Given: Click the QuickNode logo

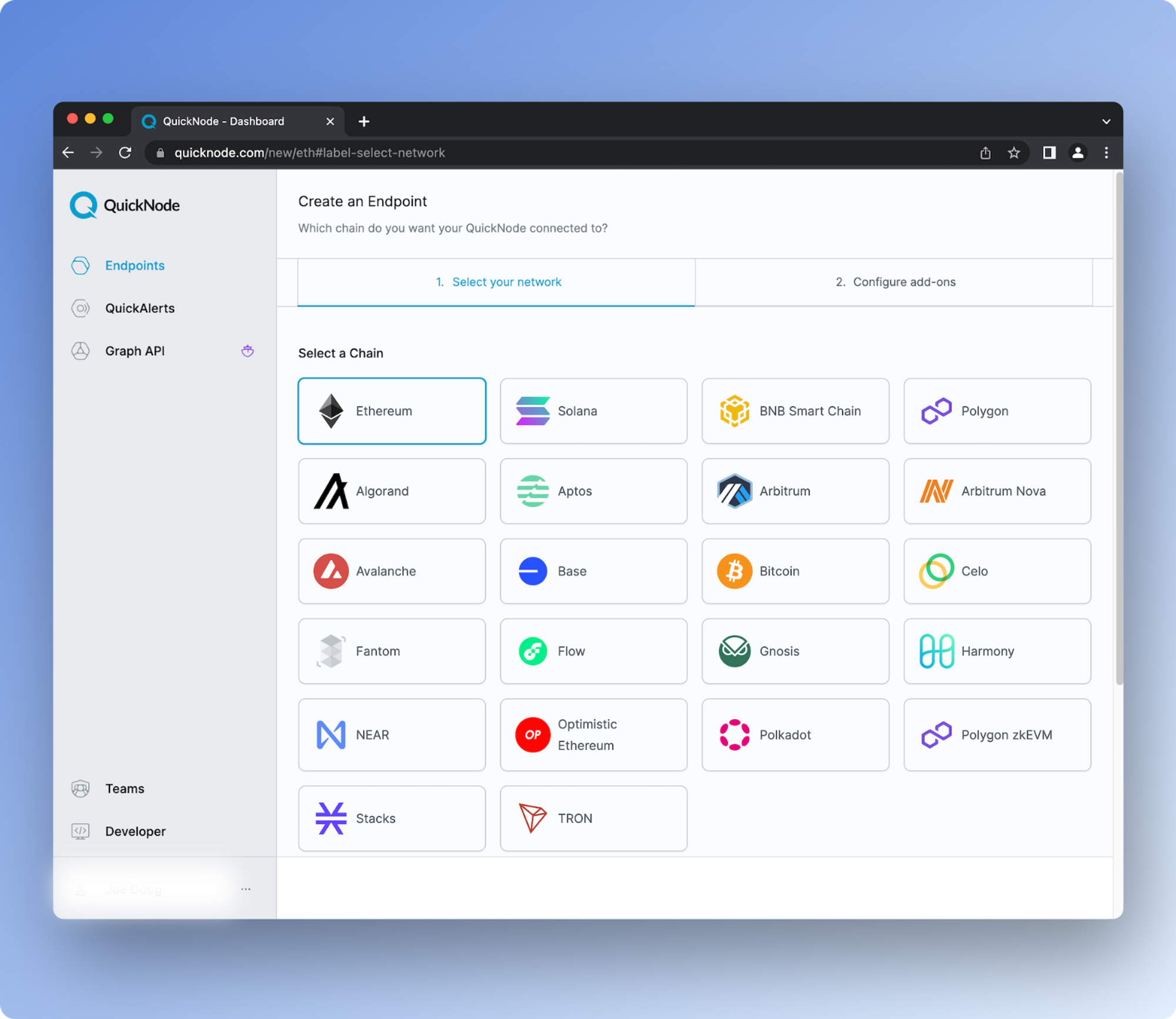Looking at the screenshot, I should tap(125, 205).
